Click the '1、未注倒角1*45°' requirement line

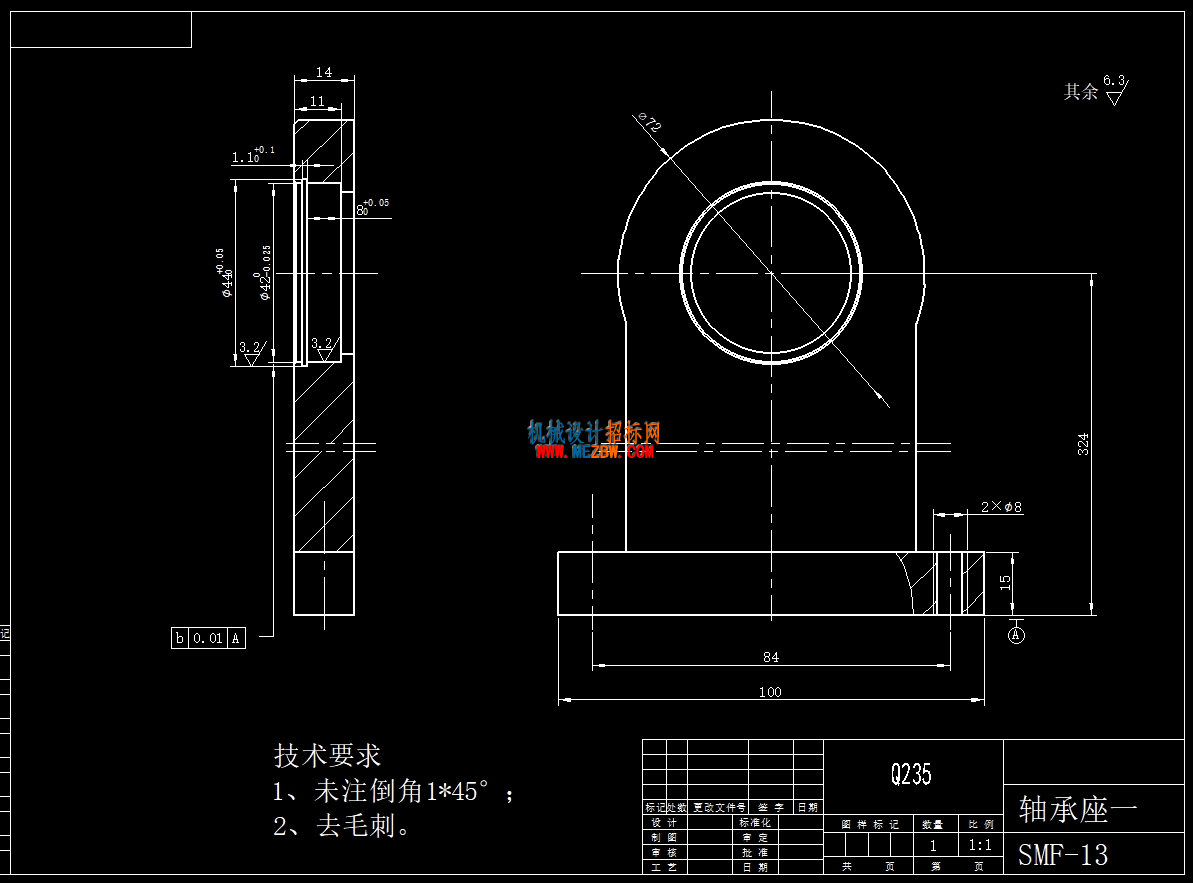pos(393,791)
